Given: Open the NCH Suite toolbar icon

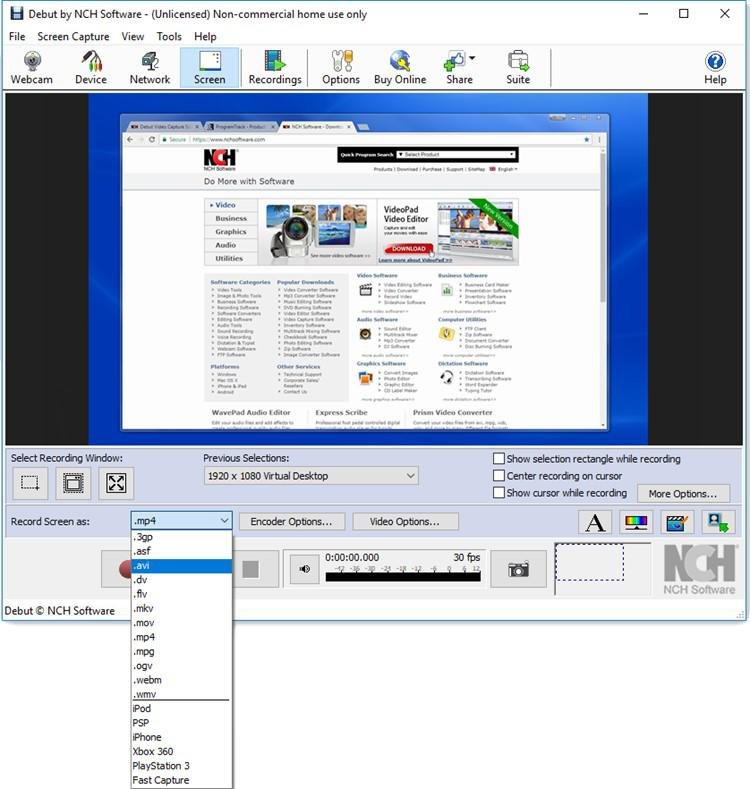Looking at the screenshot, I should point(518,68).
